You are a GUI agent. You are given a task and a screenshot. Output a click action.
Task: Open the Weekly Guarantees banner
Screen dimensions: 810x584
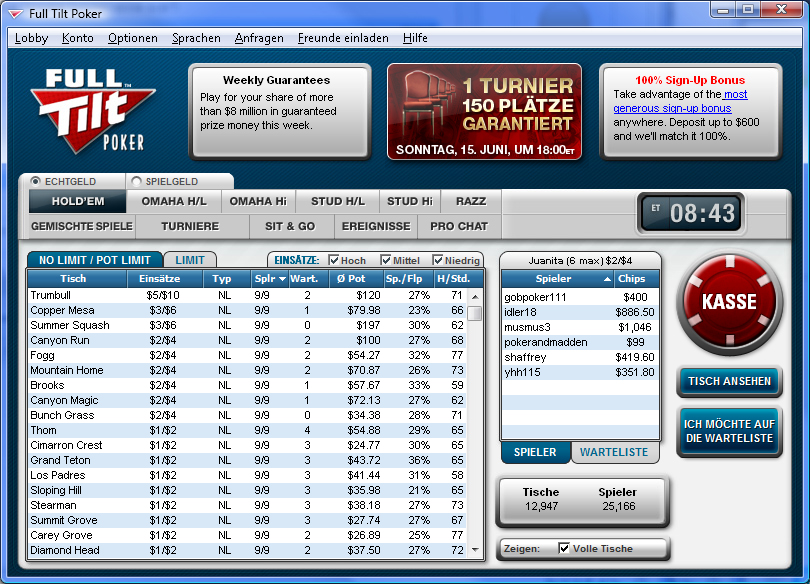point(280,112)
